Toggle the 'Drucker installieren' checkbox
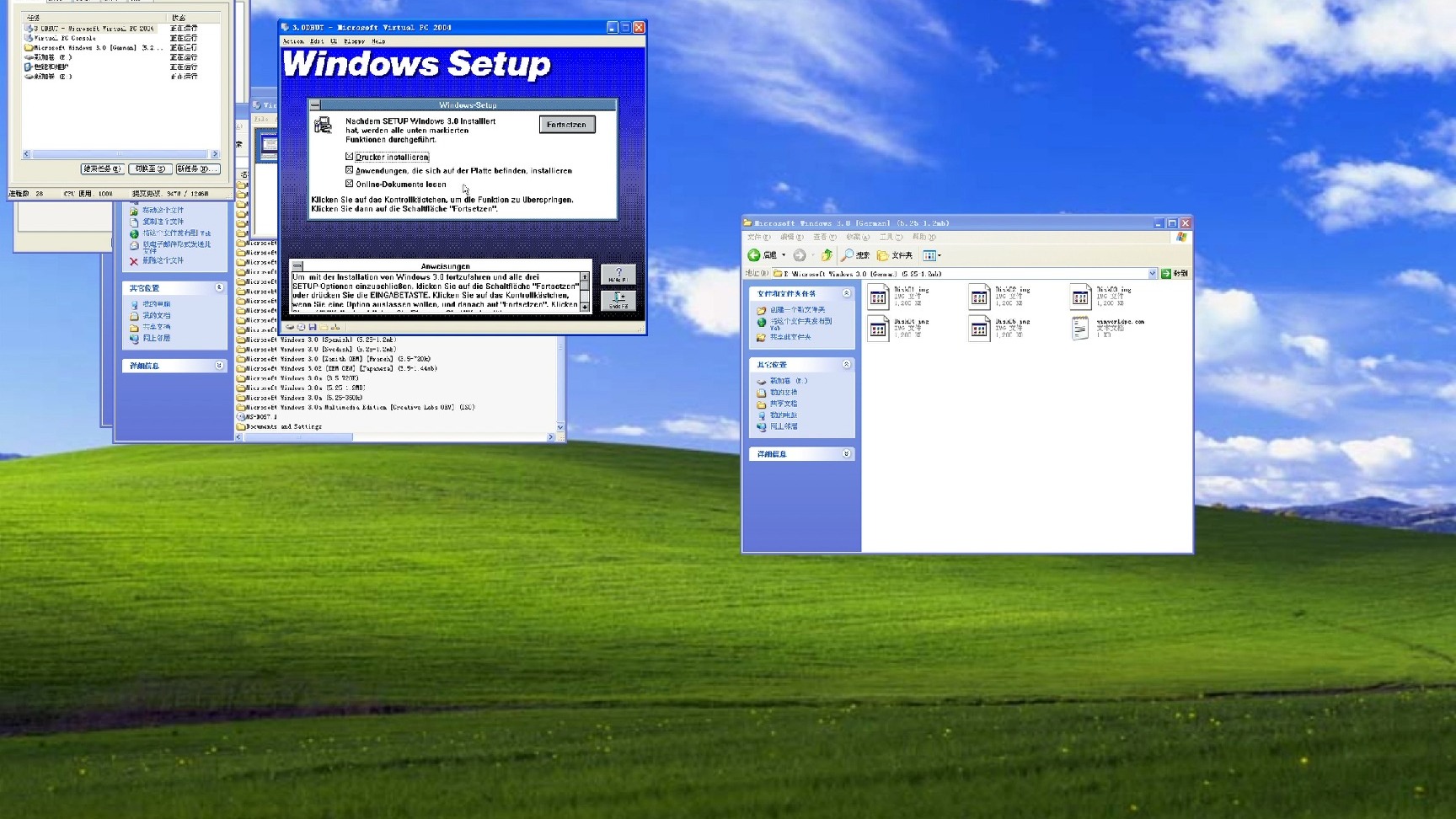The width and height of the screenshot is (1456, 819). click(x=349, y=157)
